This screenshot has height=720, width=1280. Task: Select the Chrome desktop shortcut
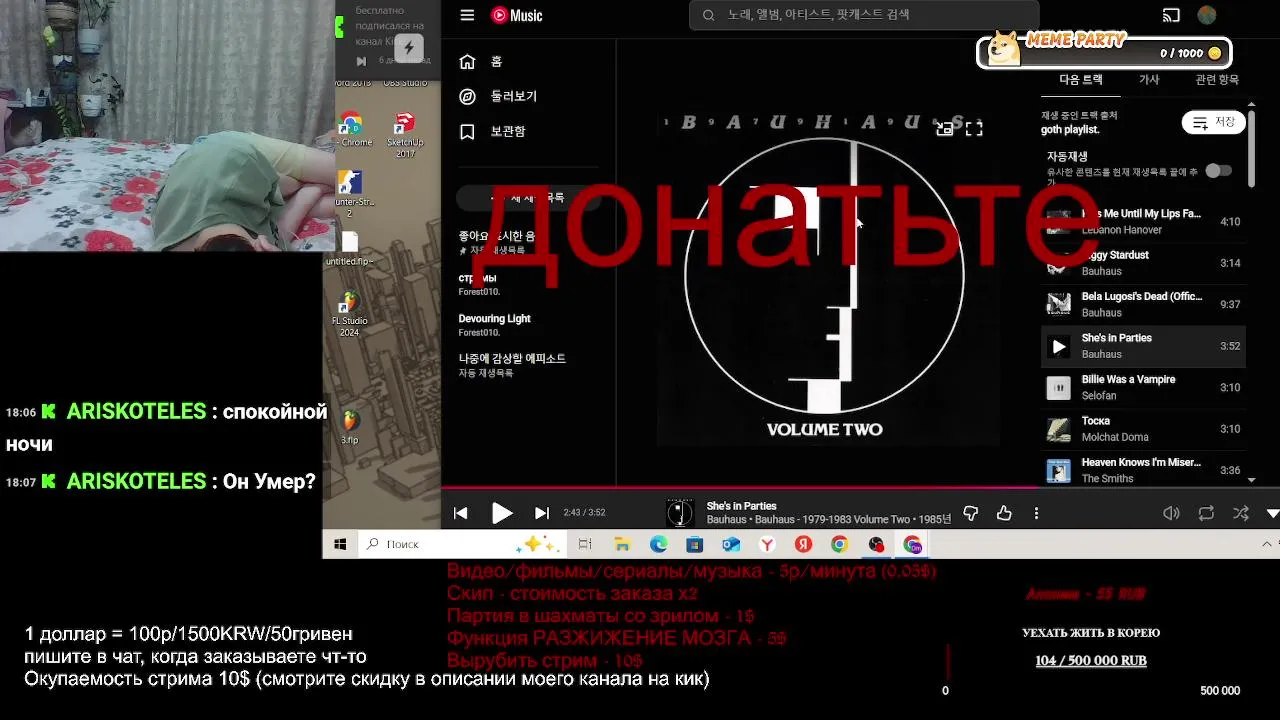pos(352,130)
